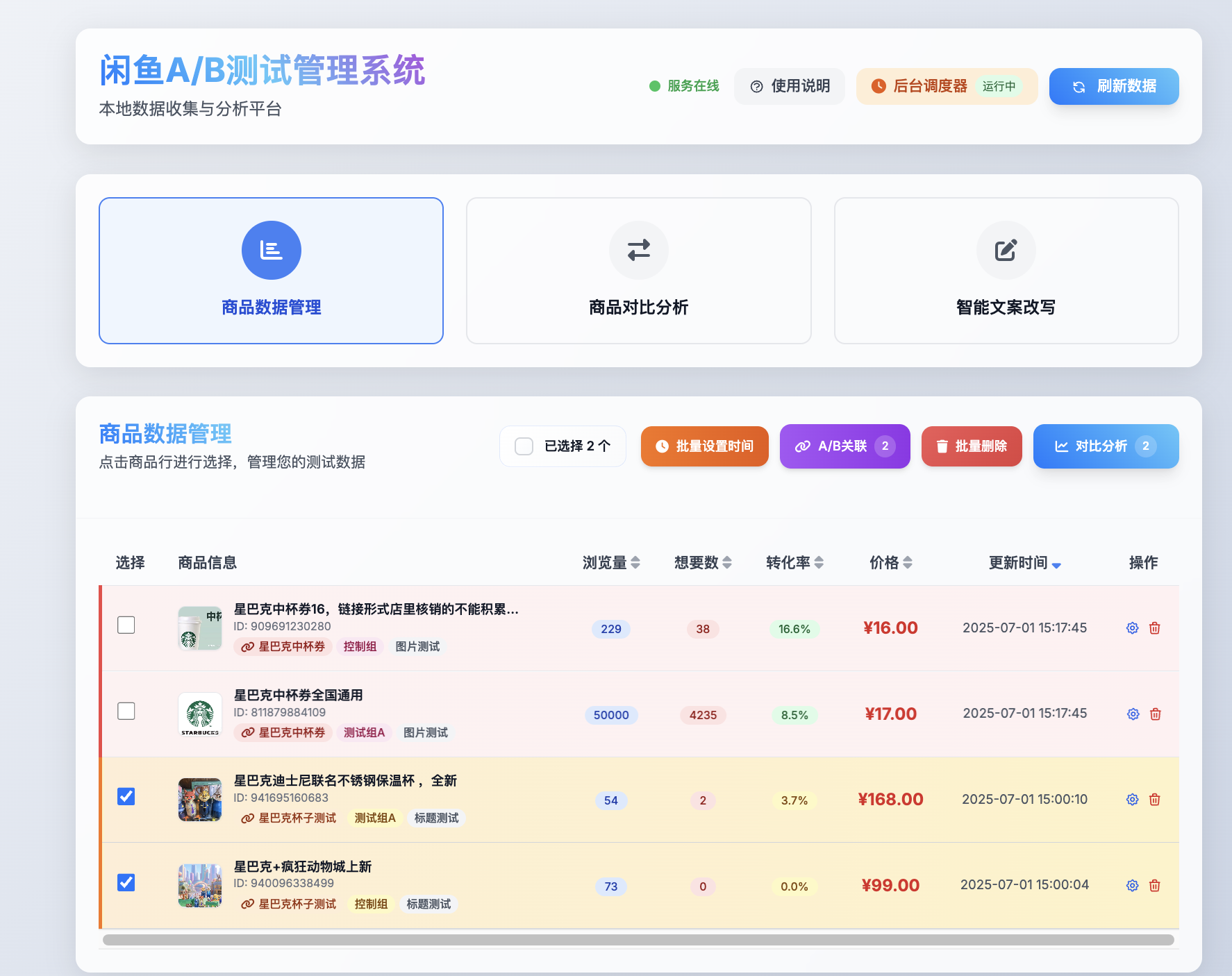Click the swap arrows icon for 商品对比分析

(x=638, y=250)
